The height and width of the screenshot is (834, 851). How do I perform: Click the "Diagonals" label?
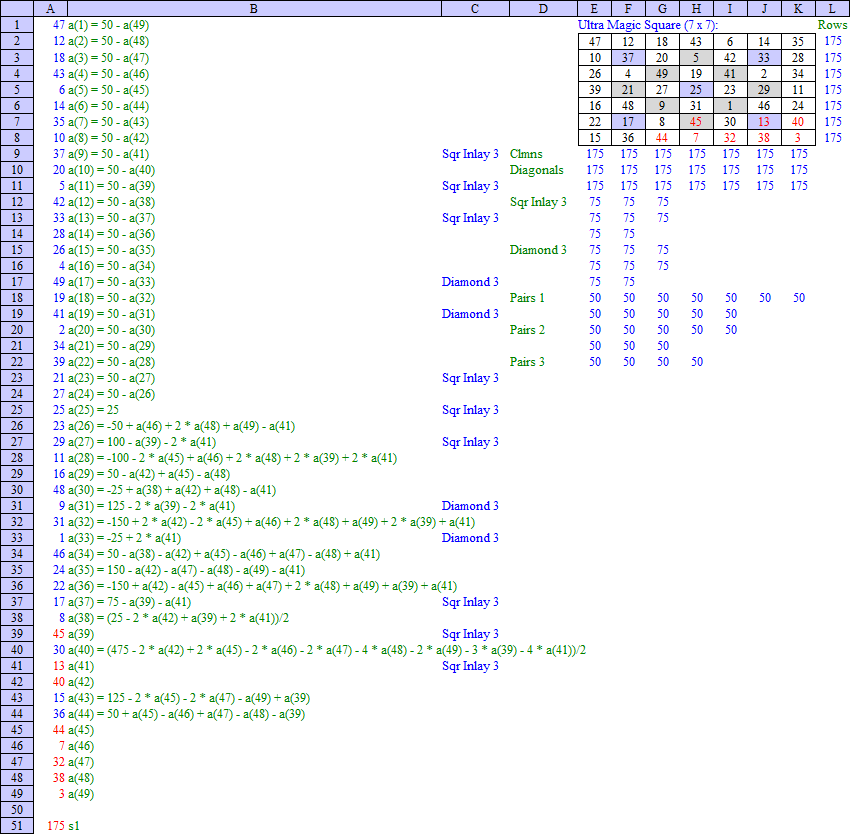pyautogui.click(x=536, y=170)
